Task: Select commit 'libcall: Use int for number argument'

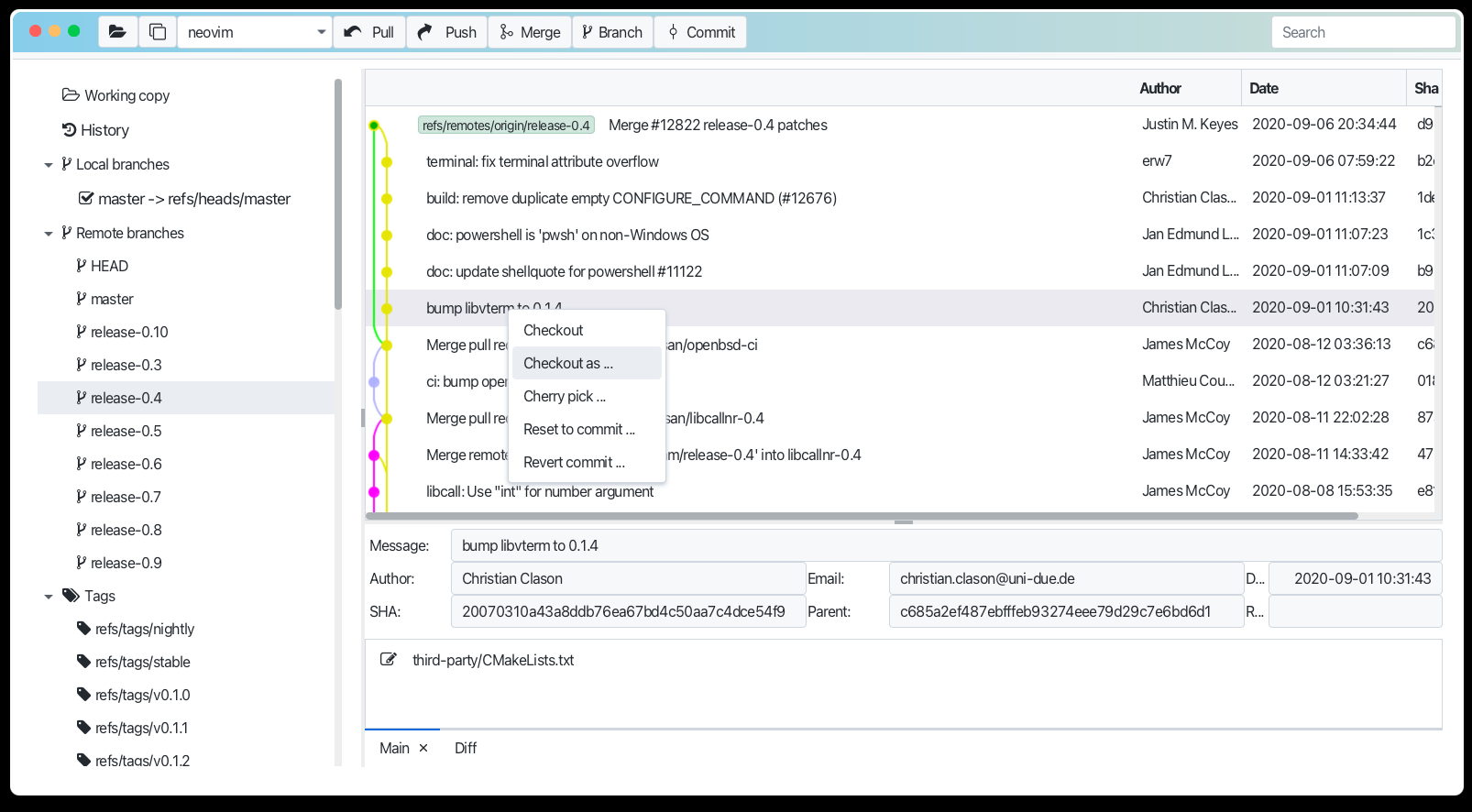Action: click(540, 491)
